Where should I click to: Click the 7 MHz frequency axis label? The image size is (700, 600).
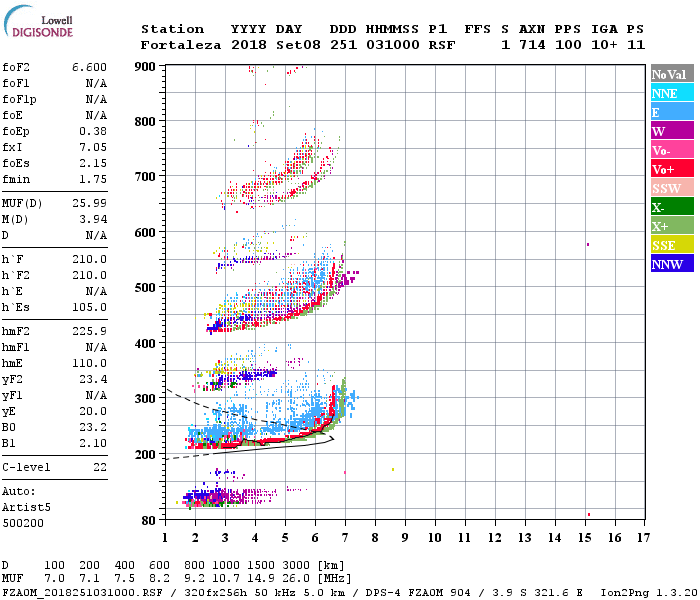(345, 538)
